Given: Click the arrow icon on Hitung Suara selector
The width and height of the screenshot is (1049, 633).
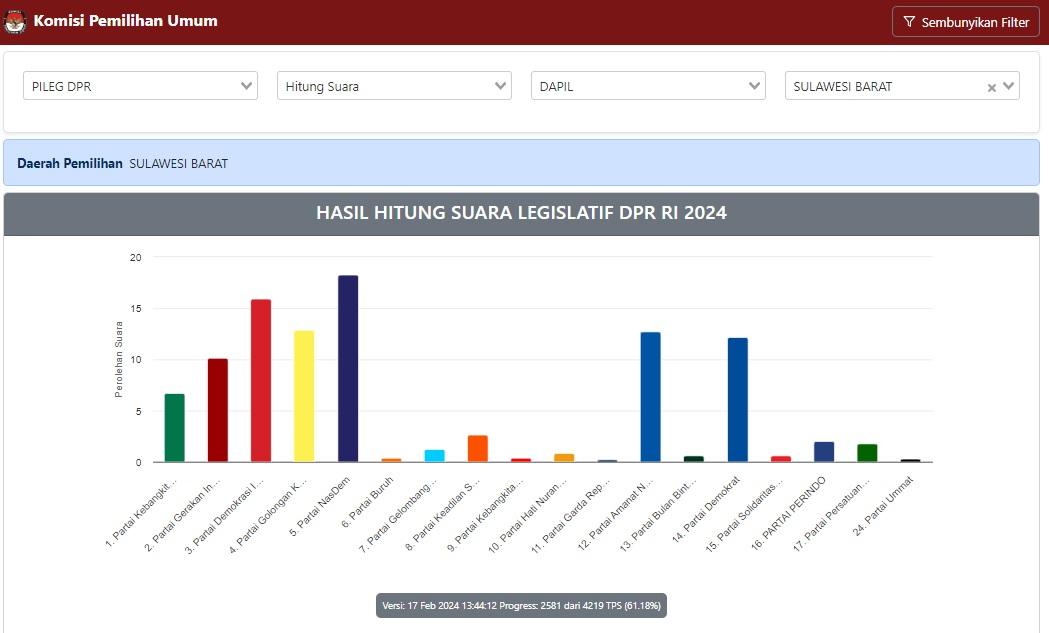Looking at the screenshot, I should point(503,86).
